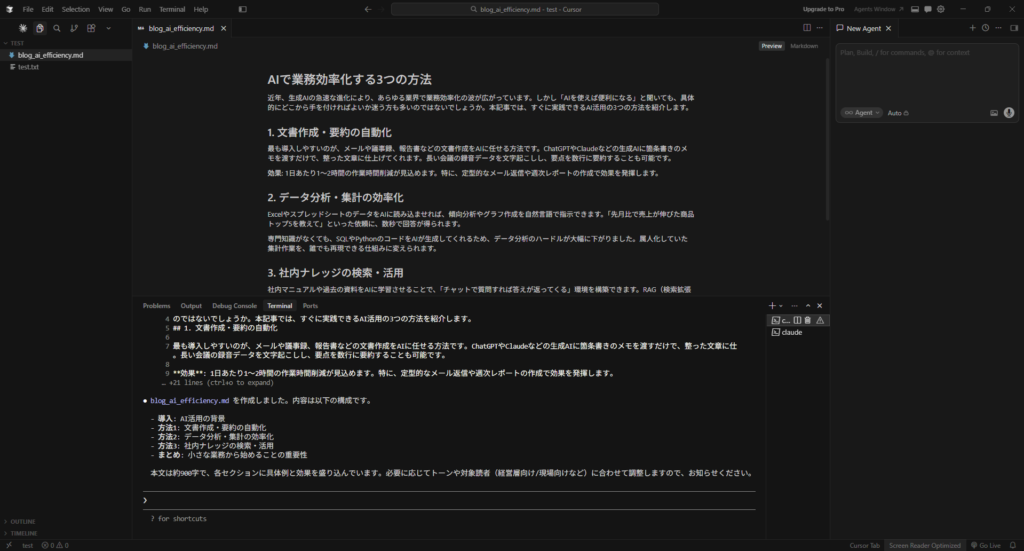Switch the view to Markdown mode
1024x551 pixels.
(804, 46)
